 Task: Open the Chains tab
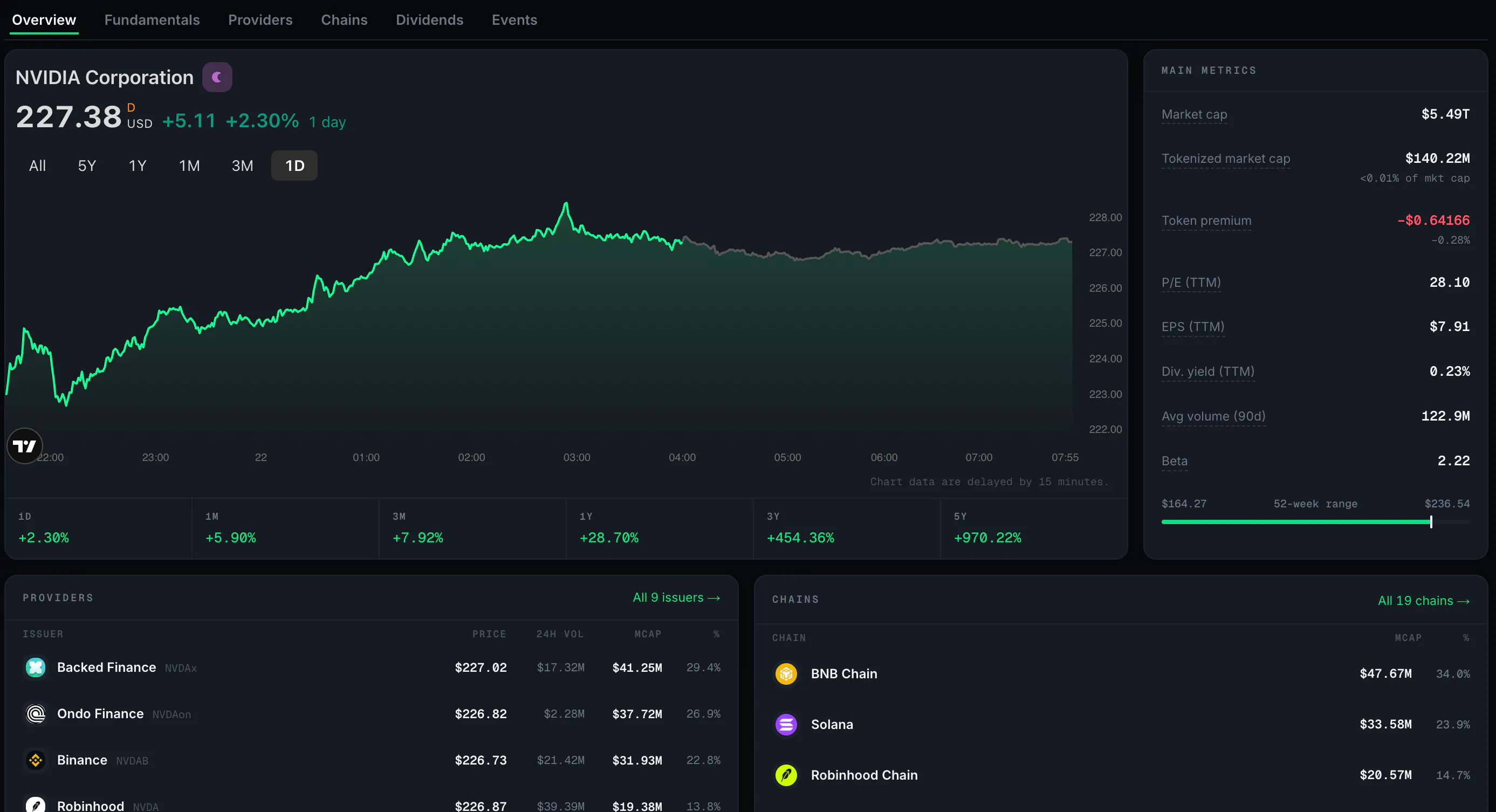(x=345, y=20)
